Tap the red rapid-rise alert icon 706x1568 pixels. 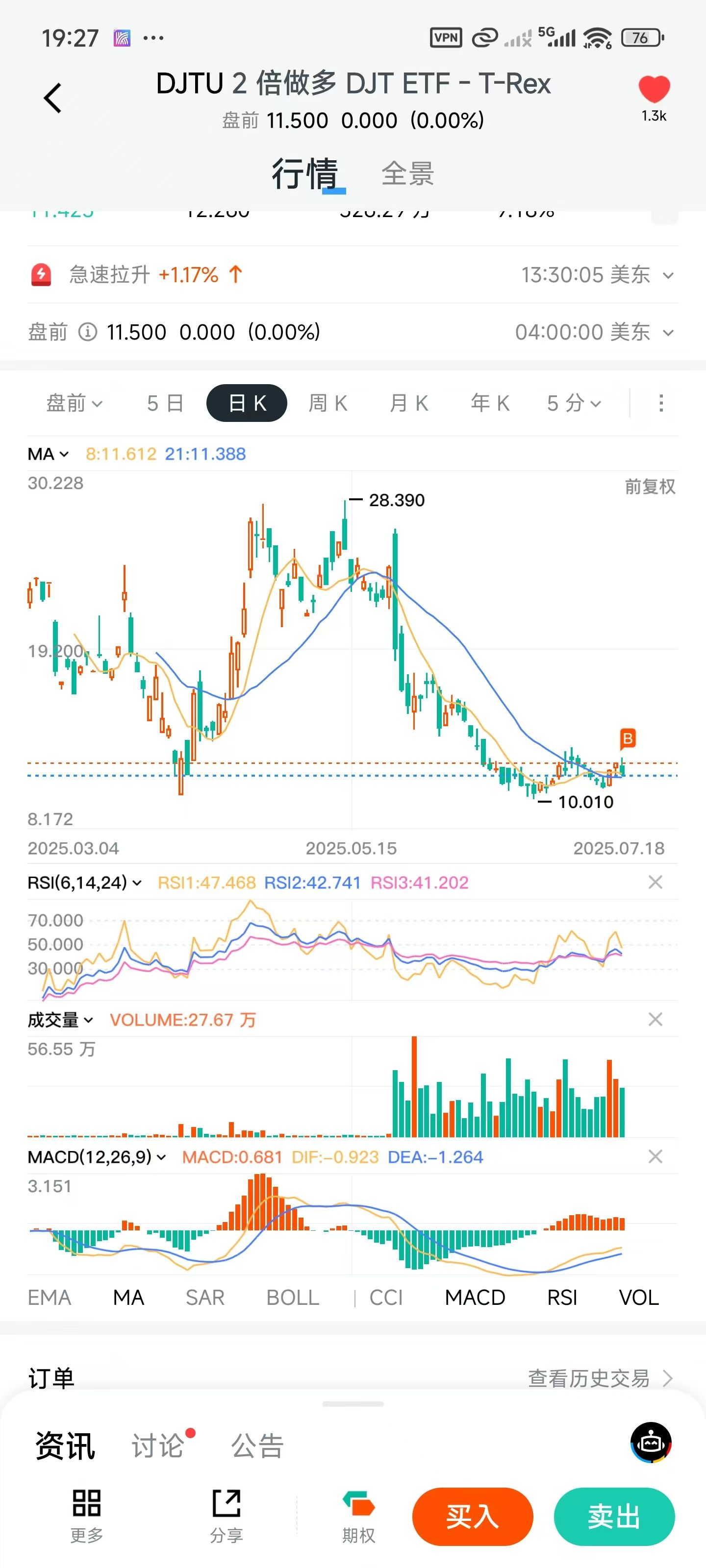(41, 274)
